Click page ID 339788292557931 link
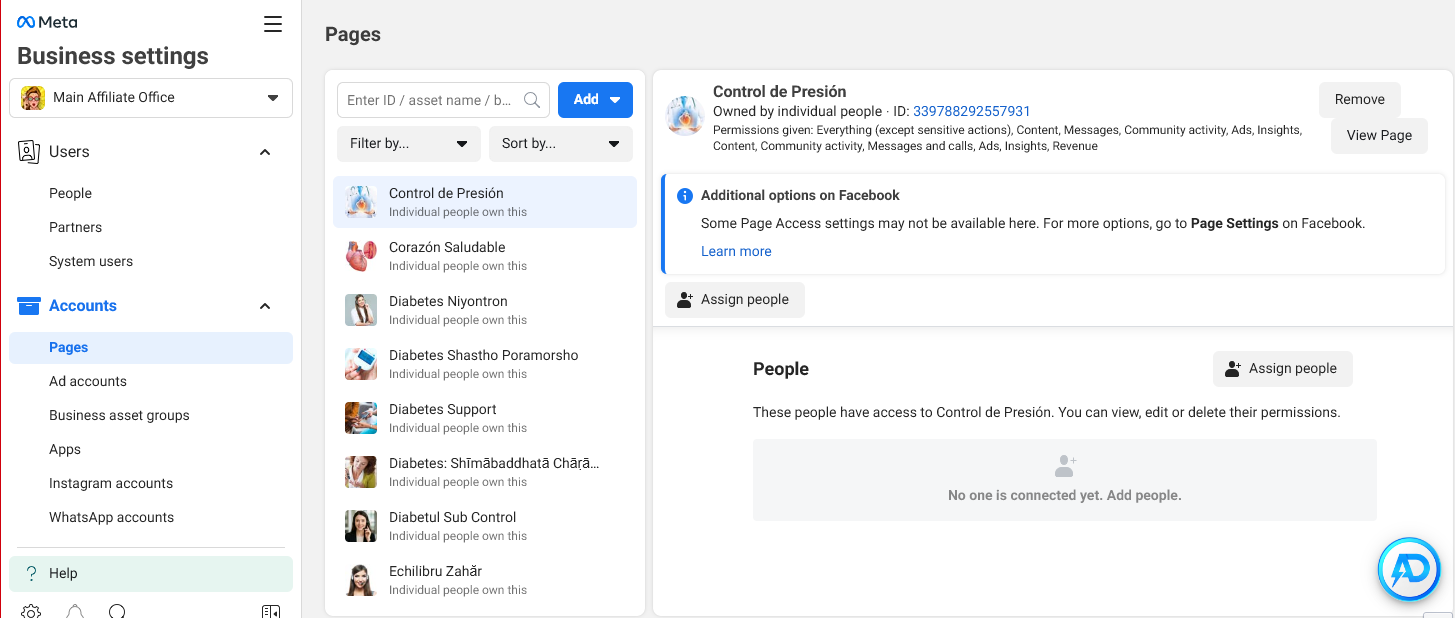 click(971, 111)
